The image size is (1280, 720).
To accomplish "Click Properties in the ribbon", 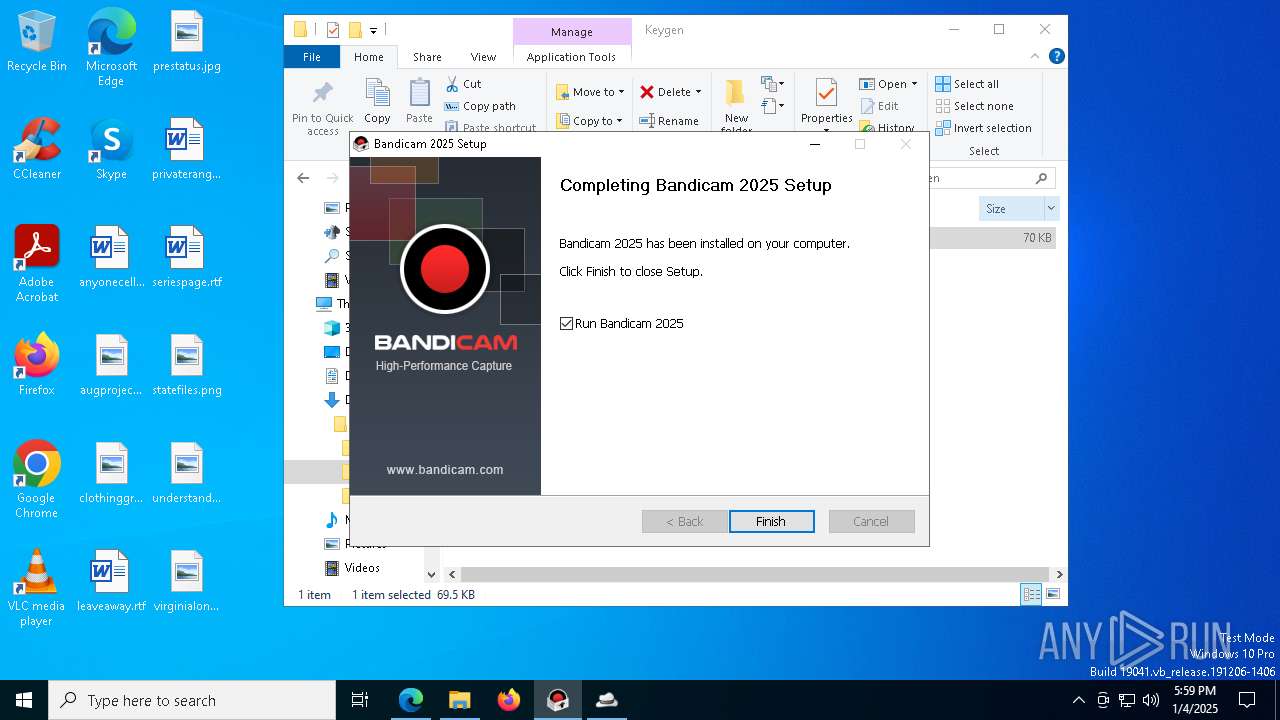I will [x=827, y=102].
